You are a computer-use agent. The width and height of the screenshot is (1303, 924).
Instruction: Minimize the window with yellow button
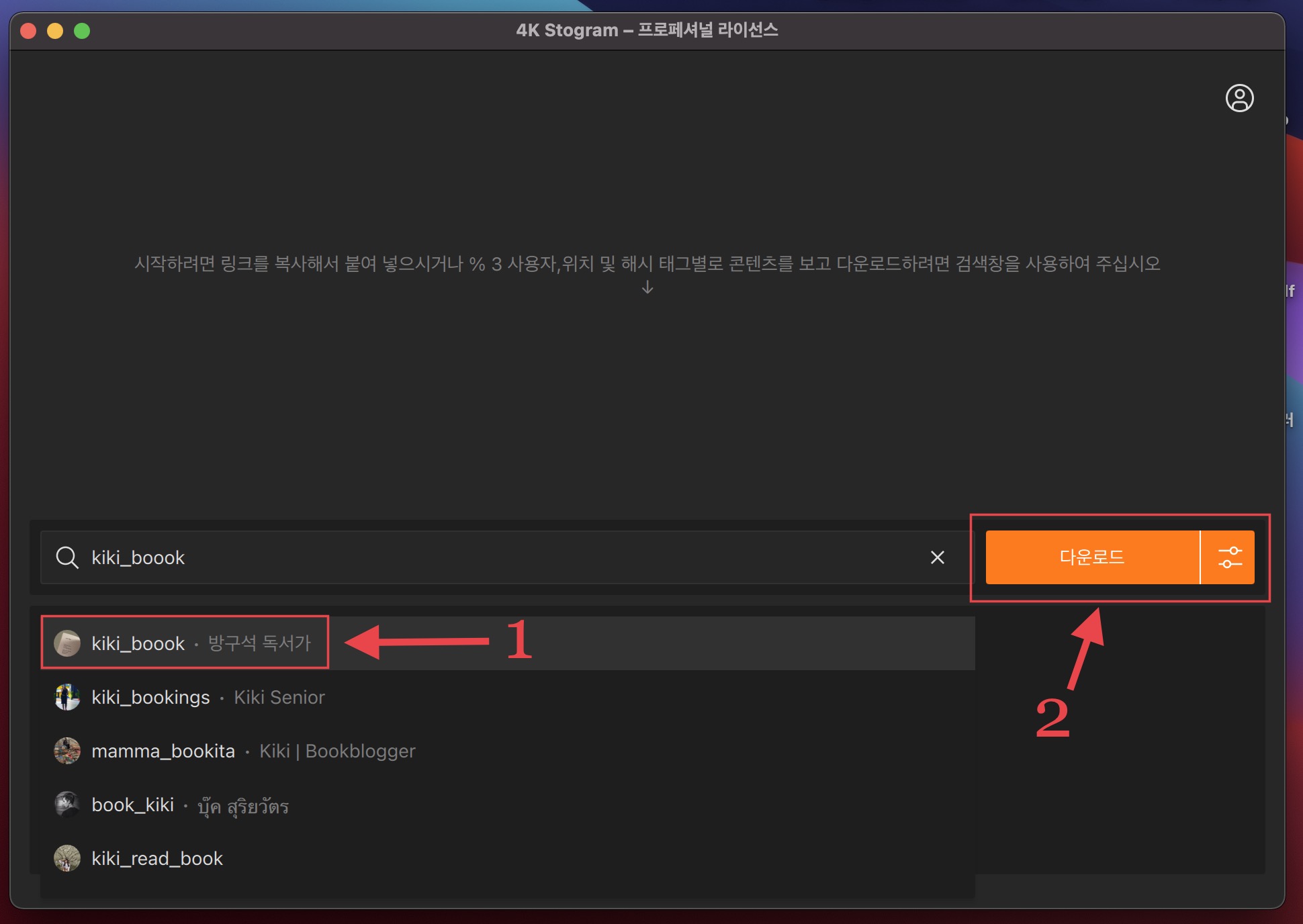55,31
